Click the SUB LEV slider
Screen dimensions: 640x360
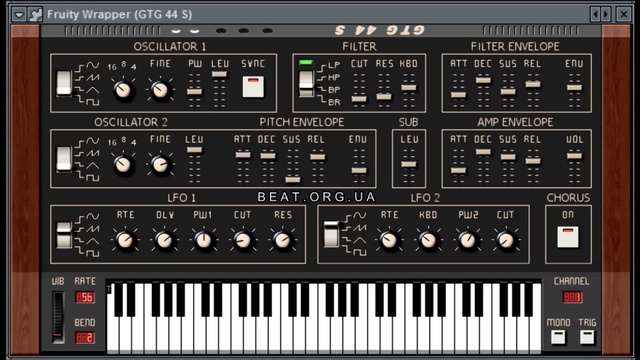(409, 164)
